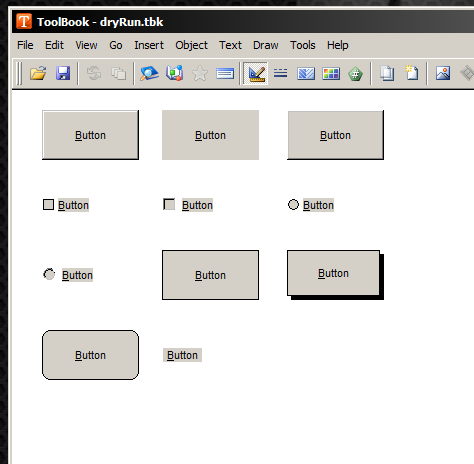474x464 pixels.
Task: Click the blue striped pattern palette icon
Action: pyautogui.click(x=306, y=73)
